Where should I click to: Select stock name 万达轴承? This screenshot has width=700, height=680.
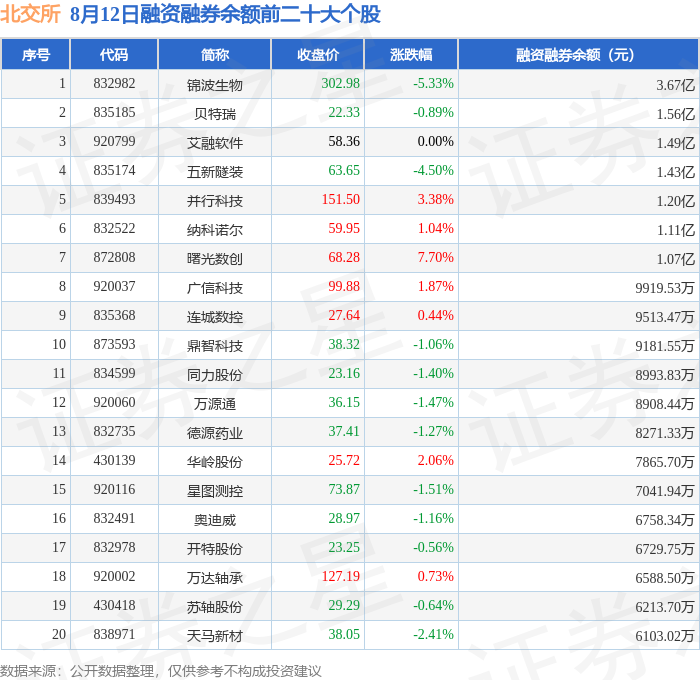pyautogui.click(x=215, y=578)
